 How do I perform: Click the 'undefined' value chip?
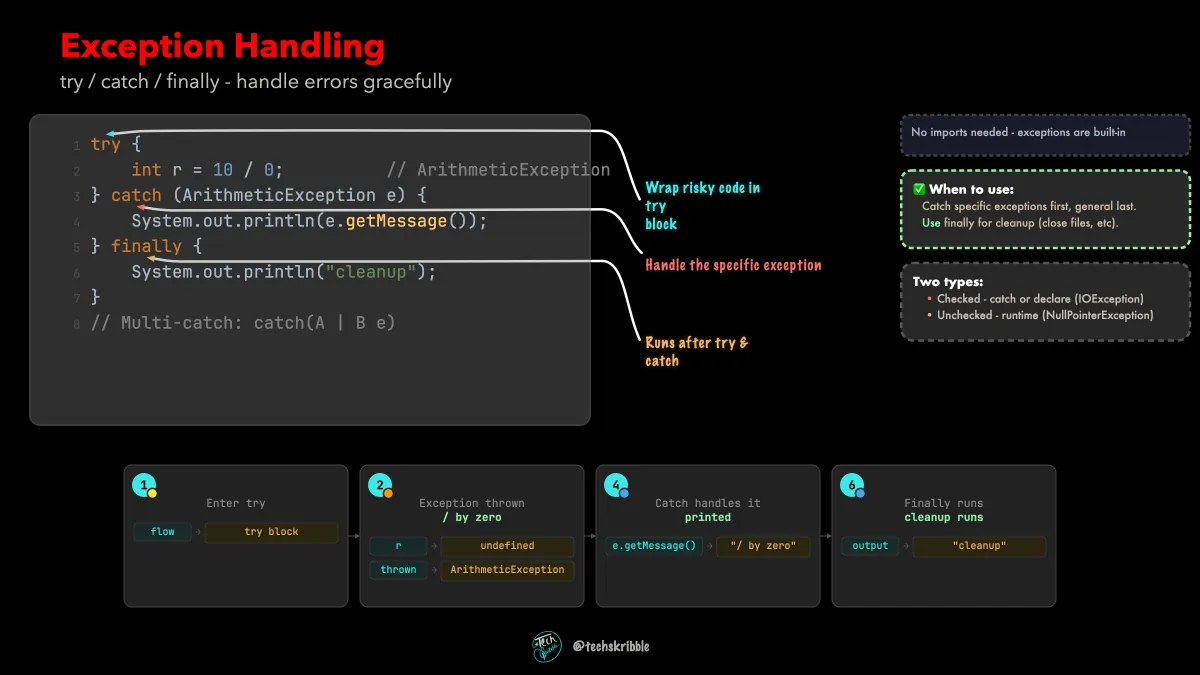tap(508, 546)
